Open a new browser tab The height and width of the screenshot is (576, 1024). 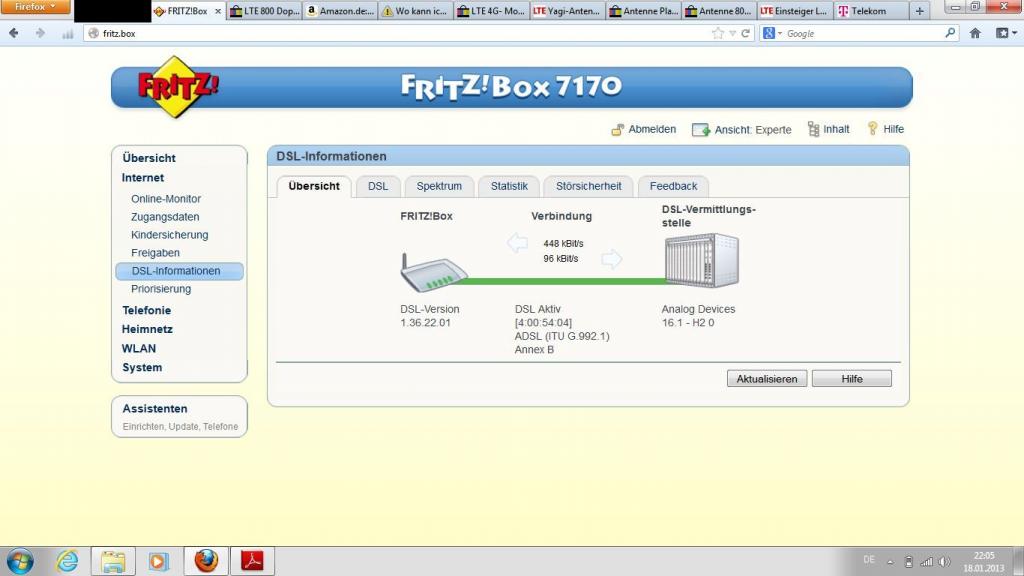click(x=920, y=11)
